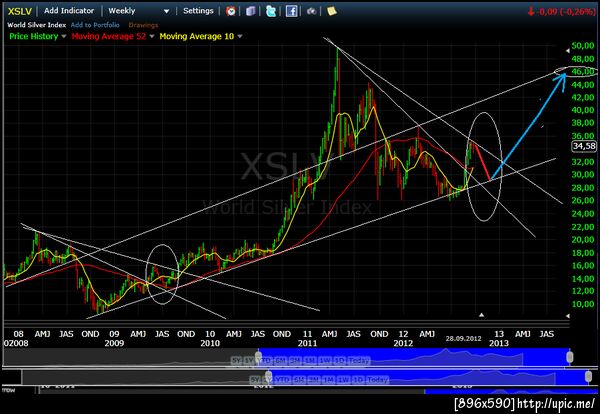Click the right handle of lower range slider
The height and width of the screenshot is (414, 600).
(x=589, y=377)
